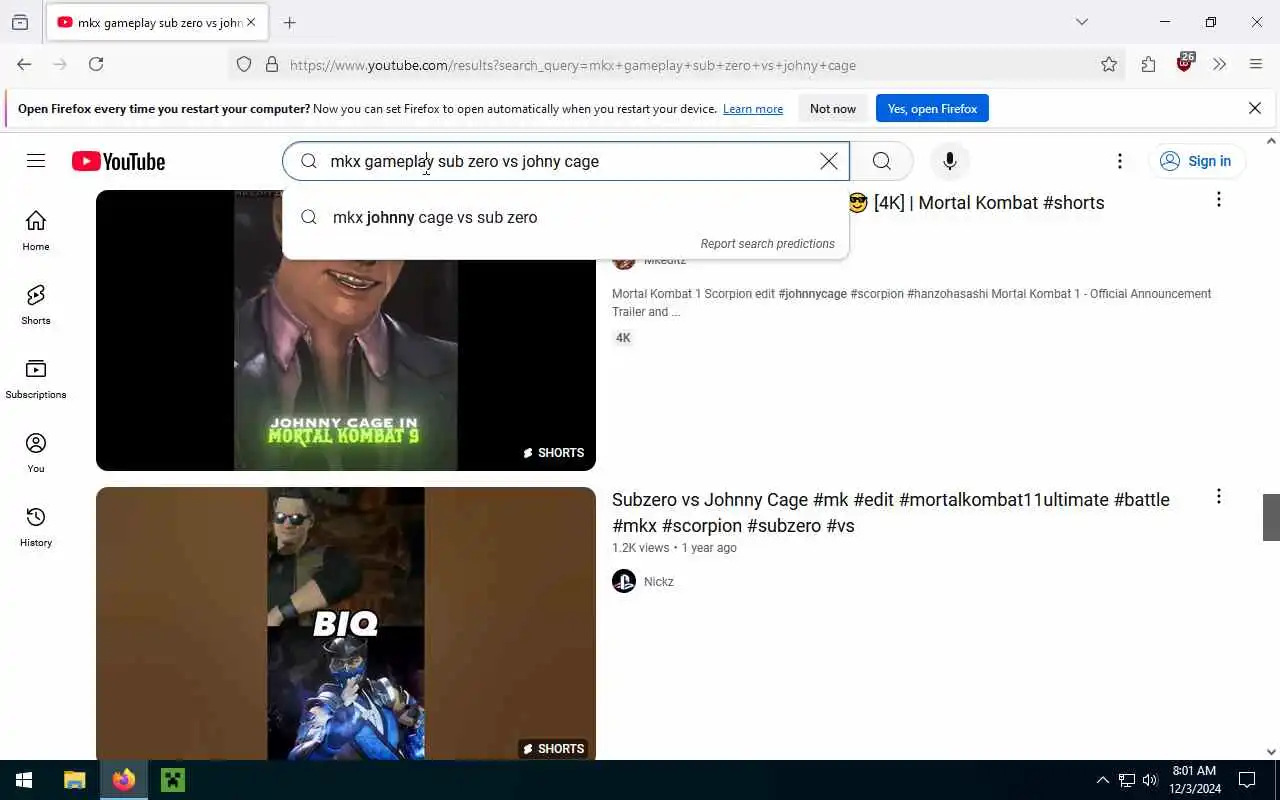Open action menu for Subzero vs Johnny Cage video
The image size is (1280, 800).
(x=1218, y=496)
